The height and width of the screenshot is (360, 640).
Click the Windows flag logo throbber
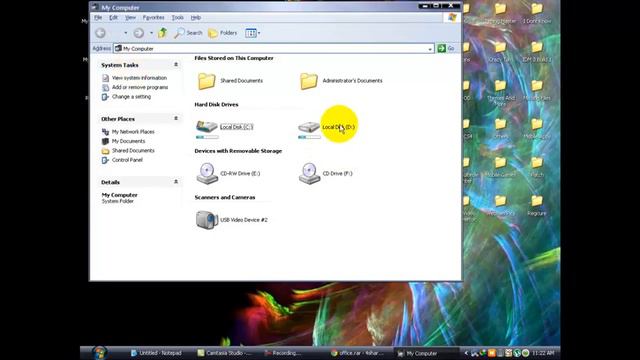click(x=452, y=18)
